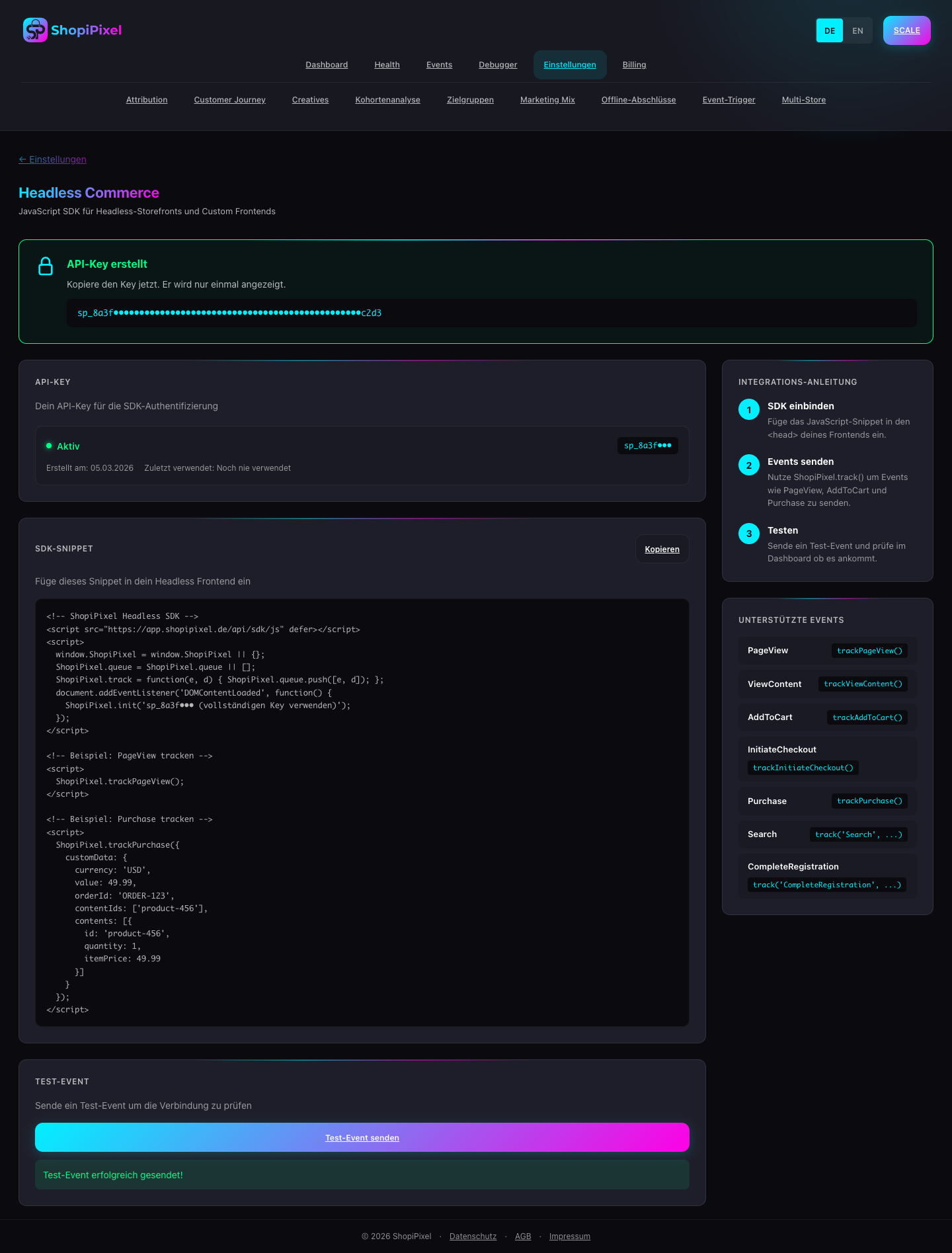Go to the Health tab
952x1253 pixels.
pyautogui.click(x=387, y=65)
